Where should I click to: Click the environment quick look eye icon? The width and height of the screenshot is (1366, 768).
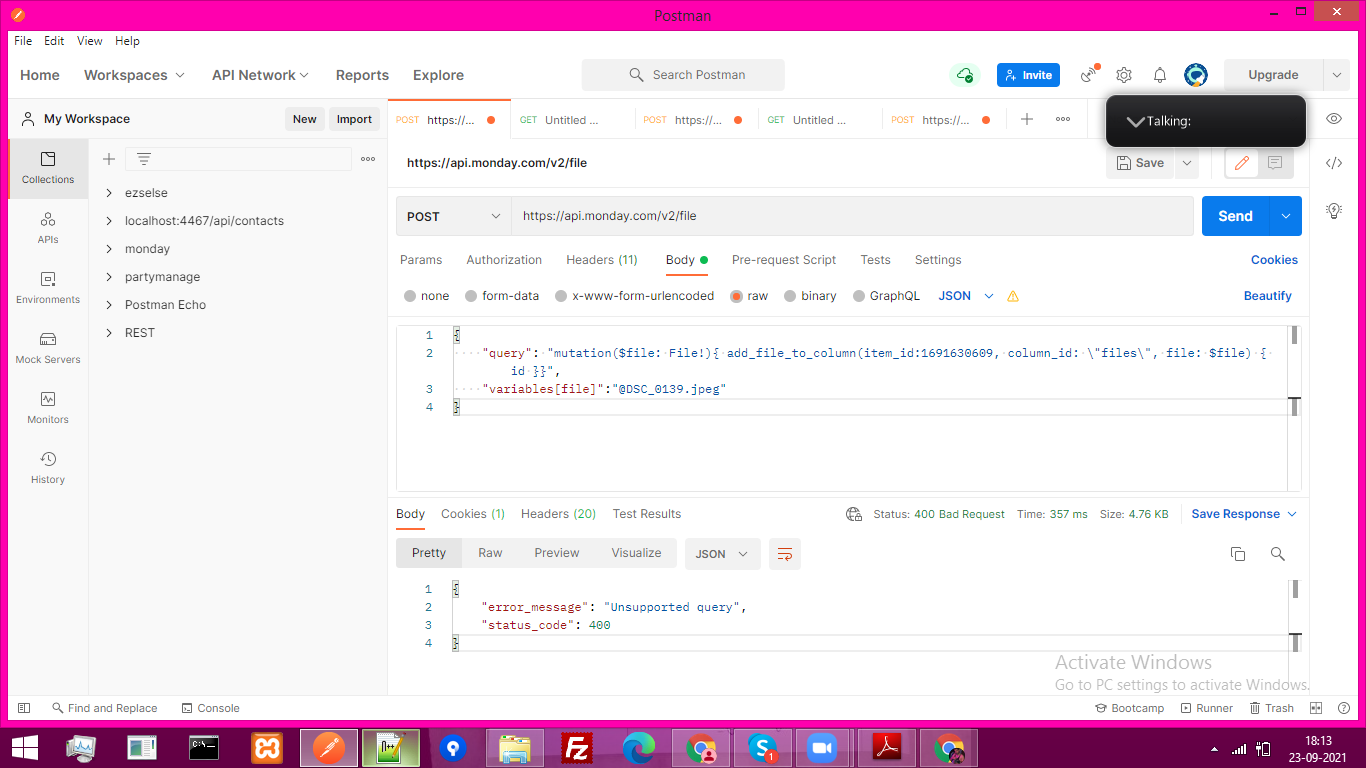(x=1334, y=119)
